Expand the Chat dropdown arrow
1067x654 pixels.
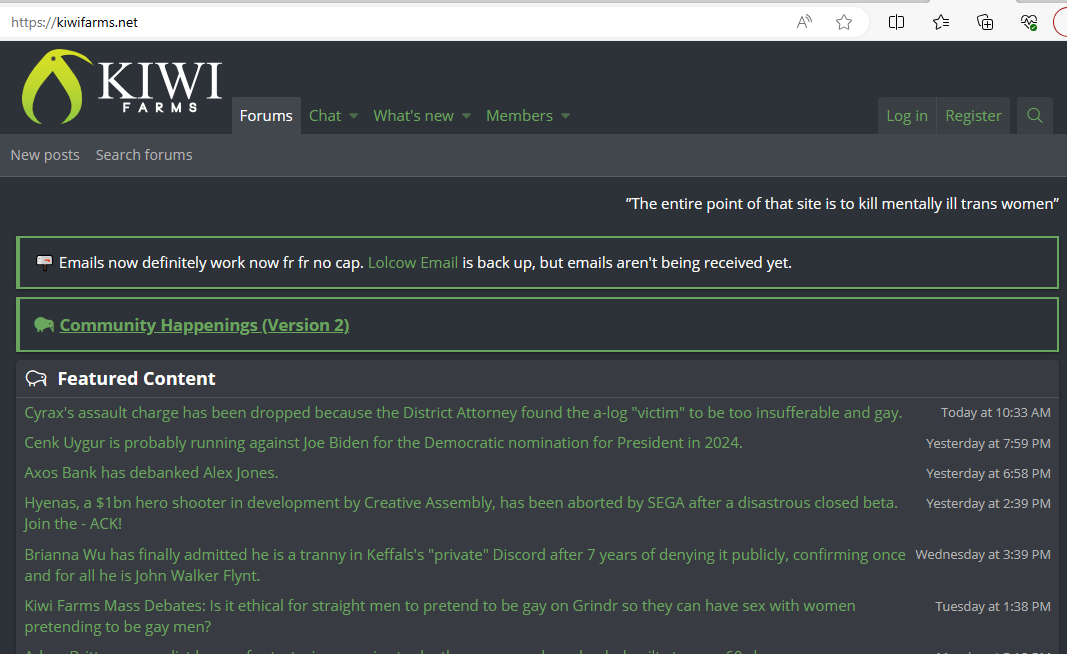point(354,116)
